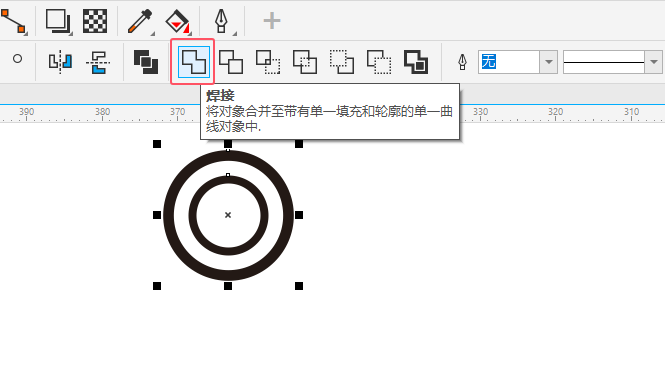This screenshot has width=665, height=385.
Task: Click the Mirror vertically icon
Action: pyautogui.click(x=98, y=62)
